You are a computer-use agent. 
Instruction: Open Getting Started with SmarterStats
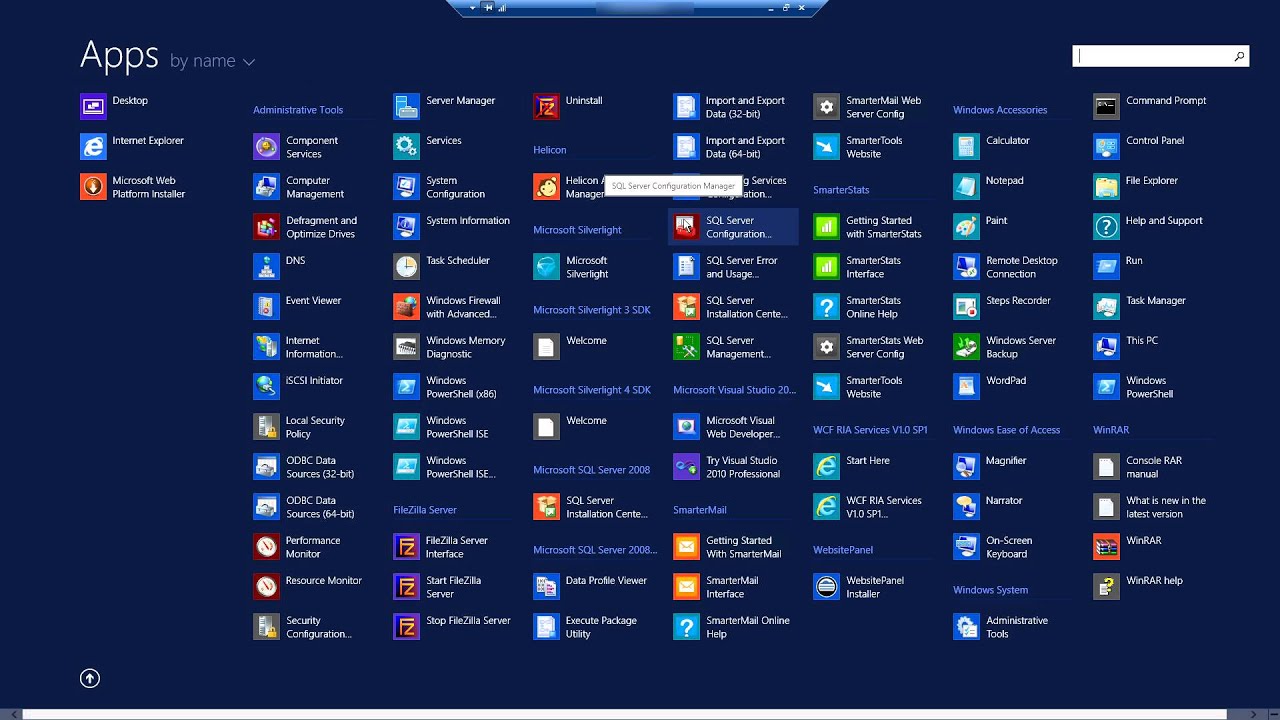pyautogui.click(x=868, y=227)
